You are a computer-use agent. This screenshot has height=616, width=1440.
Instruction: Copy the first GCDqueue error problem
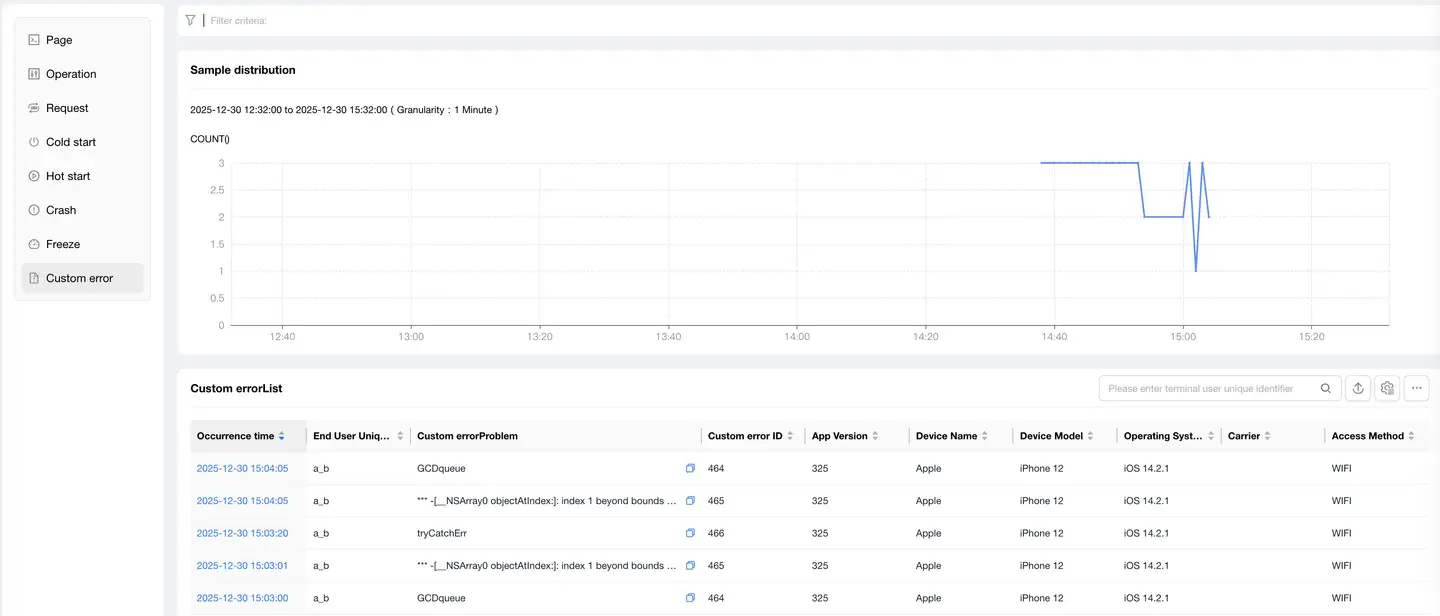click(690, 469)
